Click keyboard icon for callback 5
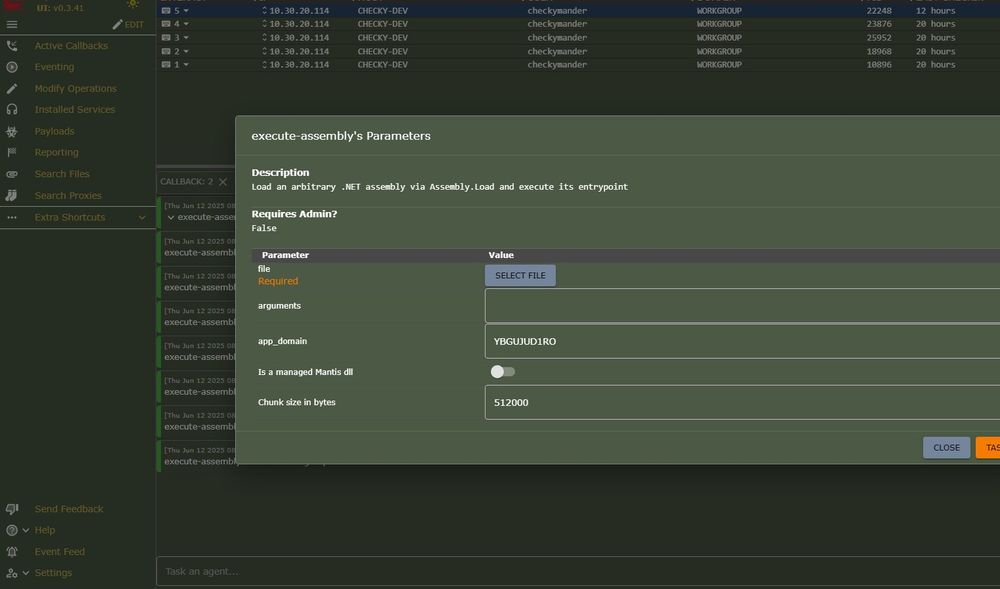Screen dimensions: 1000x589 click(166, 11)
